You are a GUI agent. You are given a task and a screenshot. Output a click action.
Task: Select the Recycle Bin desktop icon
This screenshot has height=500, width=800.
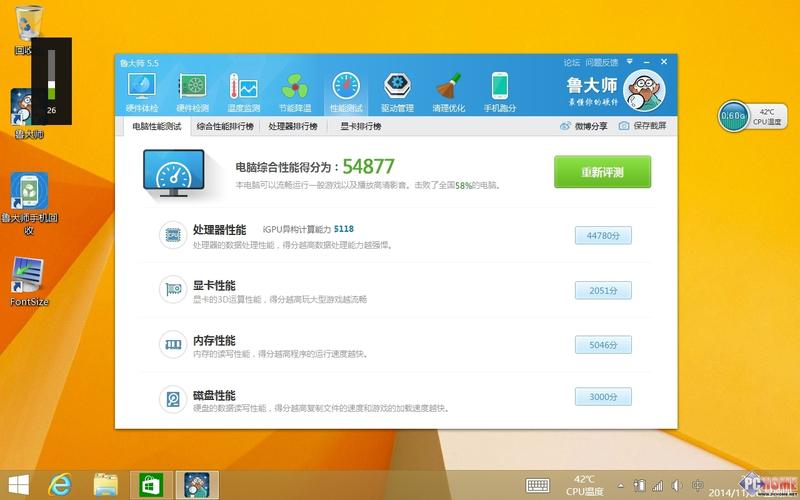pyautogui.click(x=28, y=30)
